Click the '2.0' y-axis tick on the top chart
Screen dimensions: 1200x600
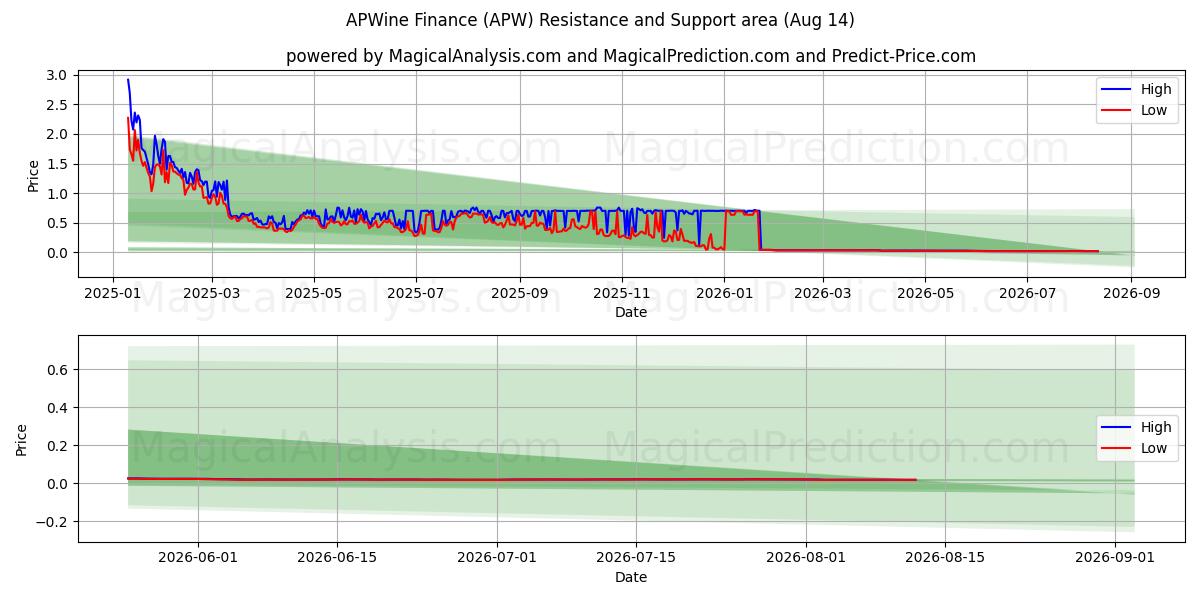tap(57, 134)
